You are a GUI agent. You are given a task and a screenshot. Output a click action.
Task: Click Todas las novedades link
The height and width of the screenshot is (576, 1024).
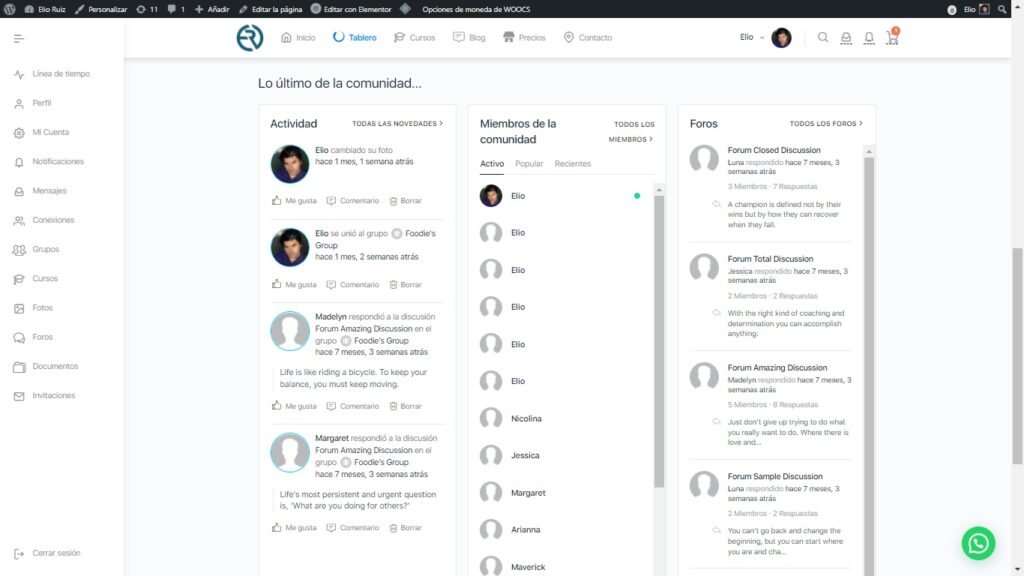click(x=398, y=123)
